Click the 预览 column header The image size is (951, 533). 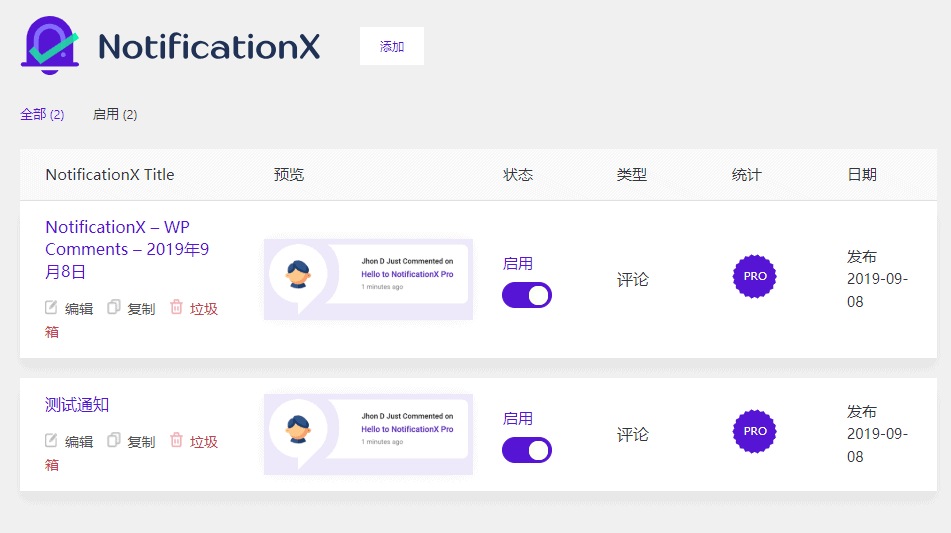[x=289, y=175]
